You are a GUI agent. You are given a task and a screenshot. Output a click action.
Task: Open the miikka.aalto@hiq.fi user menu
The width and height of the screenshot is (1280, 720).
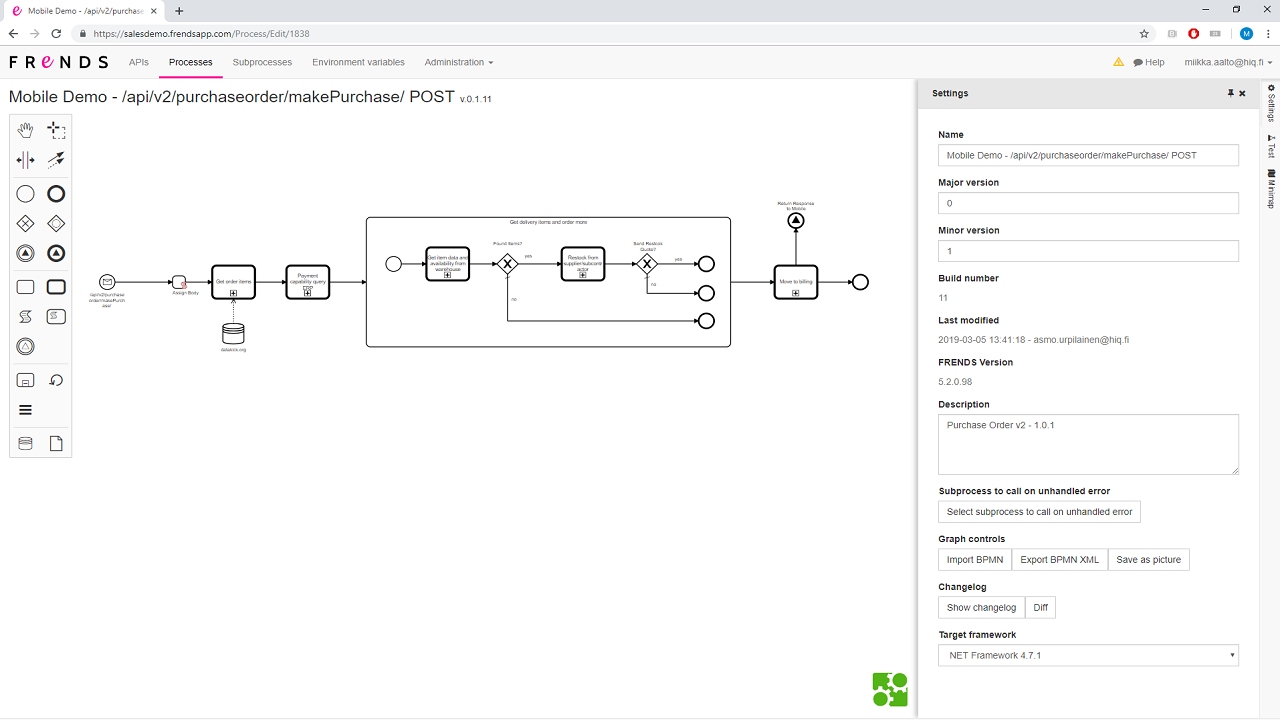(1228, 62)
